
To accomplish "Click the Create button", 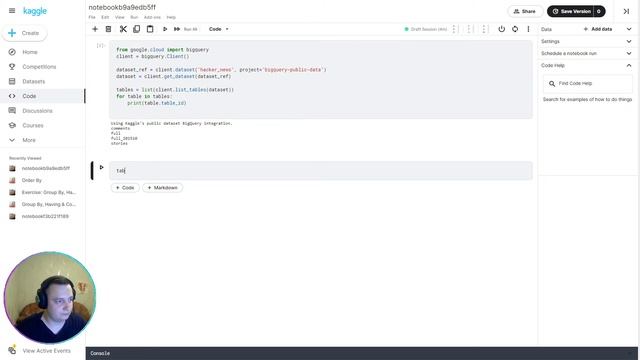I will point(24,33).
